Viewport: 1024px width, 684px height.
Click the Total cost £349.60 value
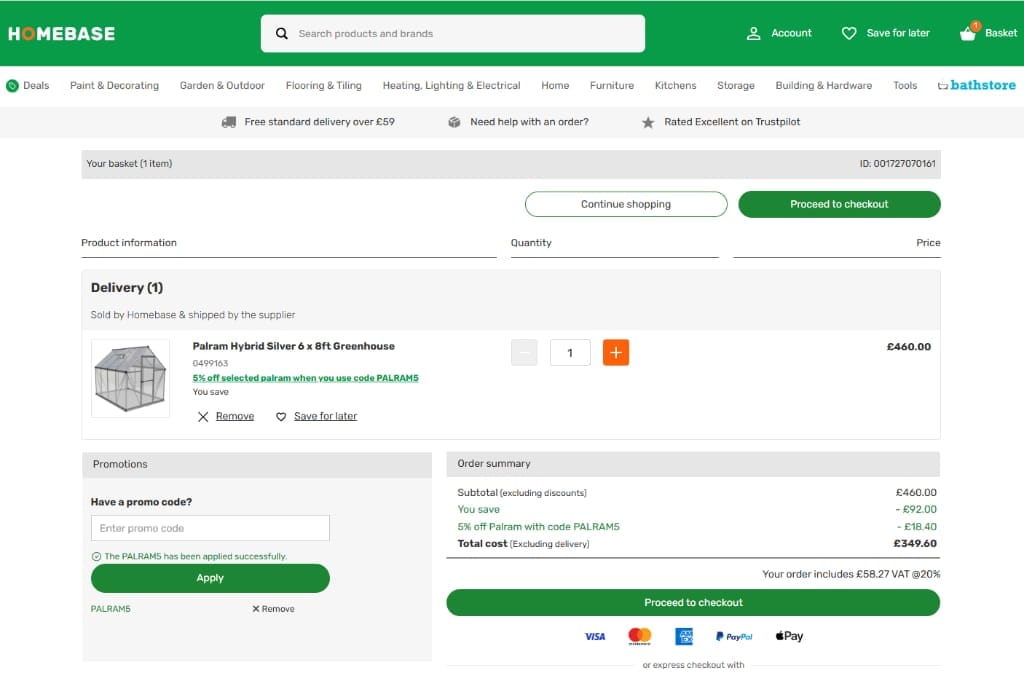[915, 544]
